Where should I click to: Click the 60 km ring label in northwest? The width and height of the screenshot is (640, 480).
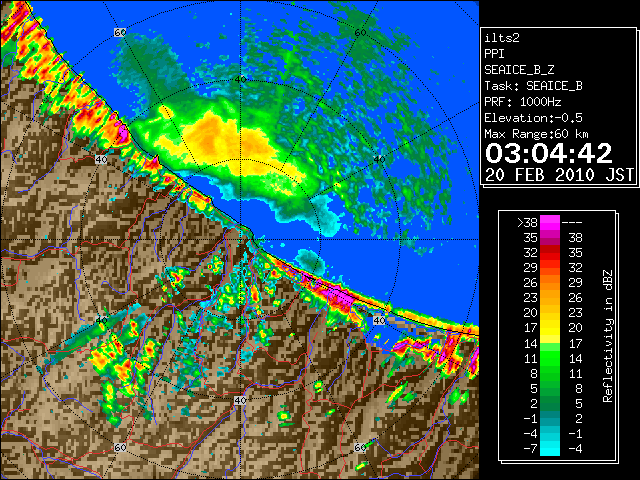(x=120, y=32)
